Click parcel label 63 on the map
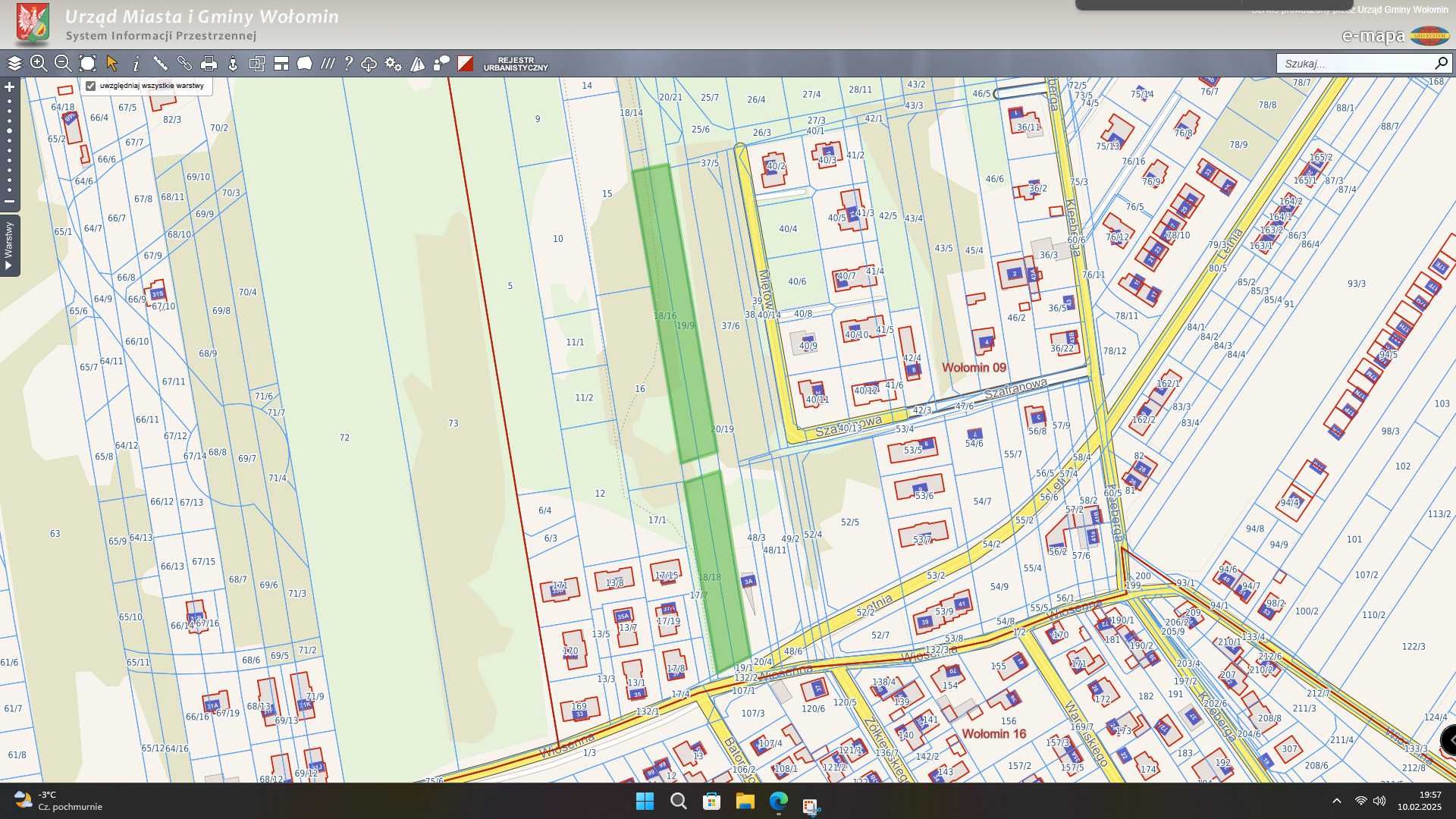The image size is (1456, 819). click(55, 533)
